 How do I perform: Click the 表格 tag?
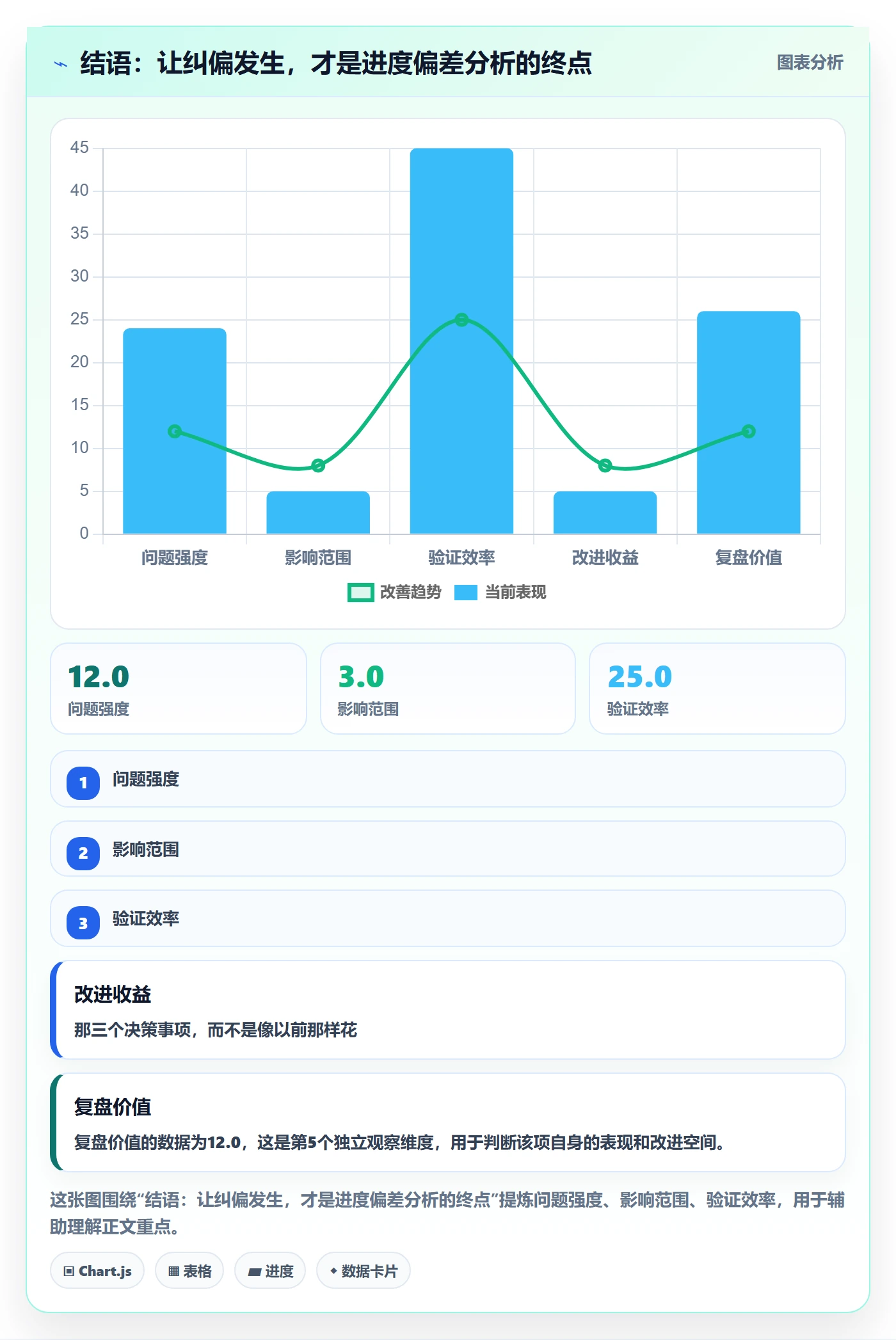pos(189,1270)
